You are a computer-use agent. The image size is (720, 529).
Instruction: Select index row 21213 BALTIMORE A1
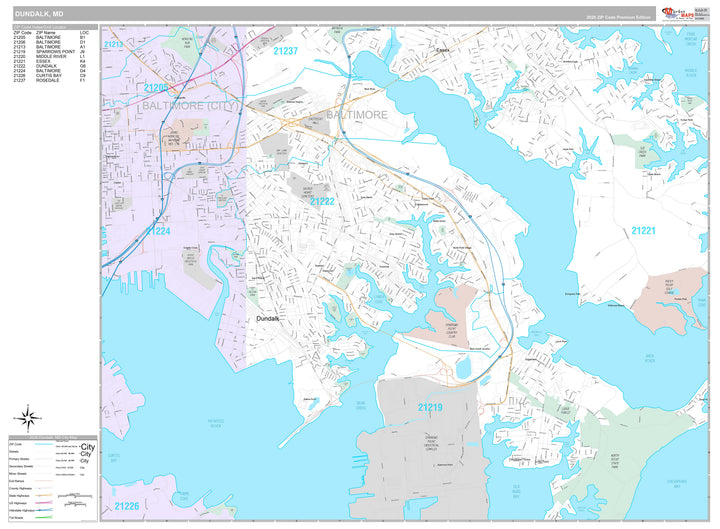click(x=50, y=47)
